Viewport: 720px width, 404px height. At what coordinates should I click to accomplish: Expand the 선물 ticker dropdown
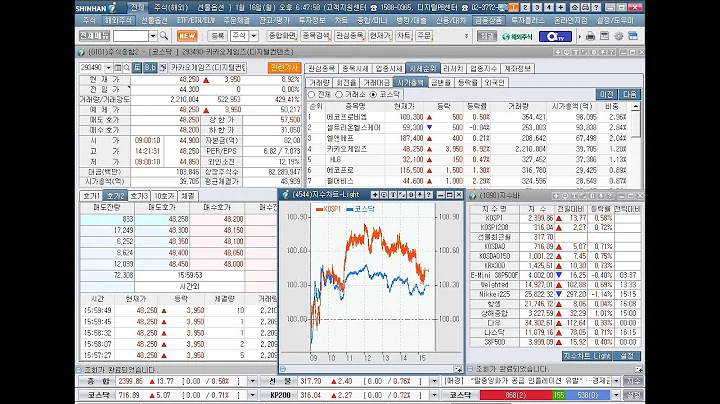coord(434,381)
